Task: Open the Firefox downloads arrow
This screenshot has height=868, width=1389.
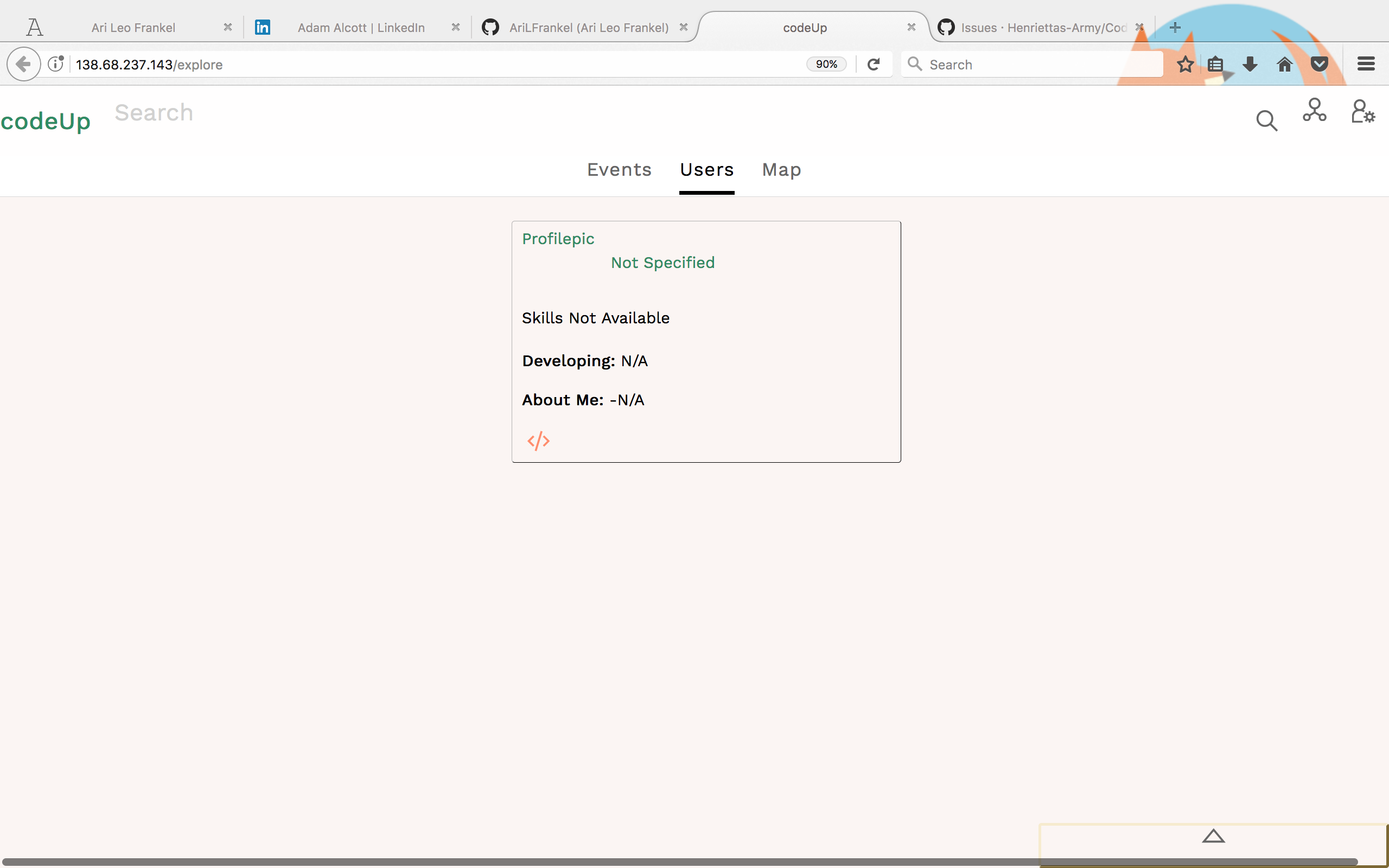Action: pos(1250,65)
